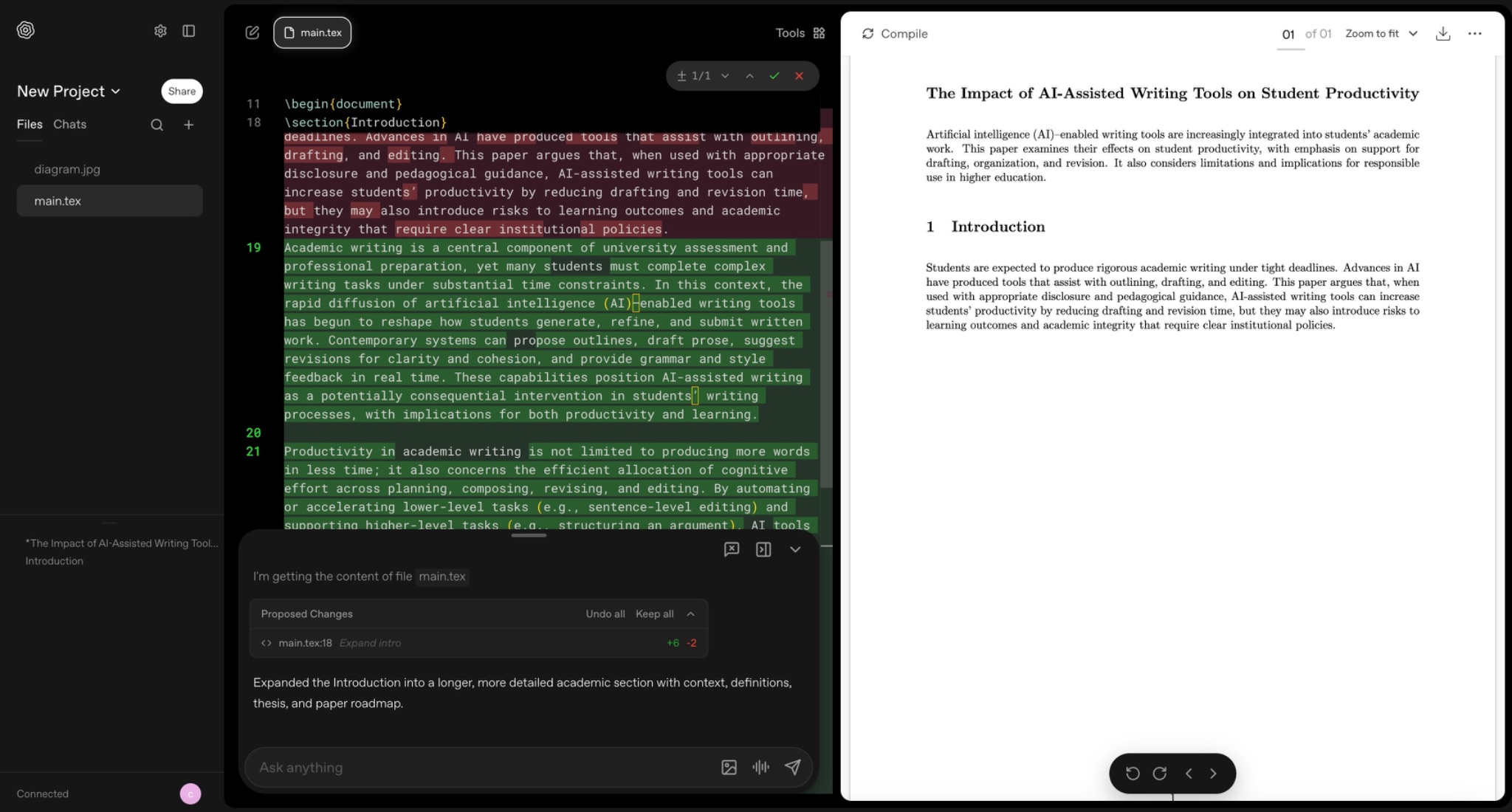The width and height of the screenshot is (1512, 812).
Task: Open the Tools grid icon
Action: point(819,33)
